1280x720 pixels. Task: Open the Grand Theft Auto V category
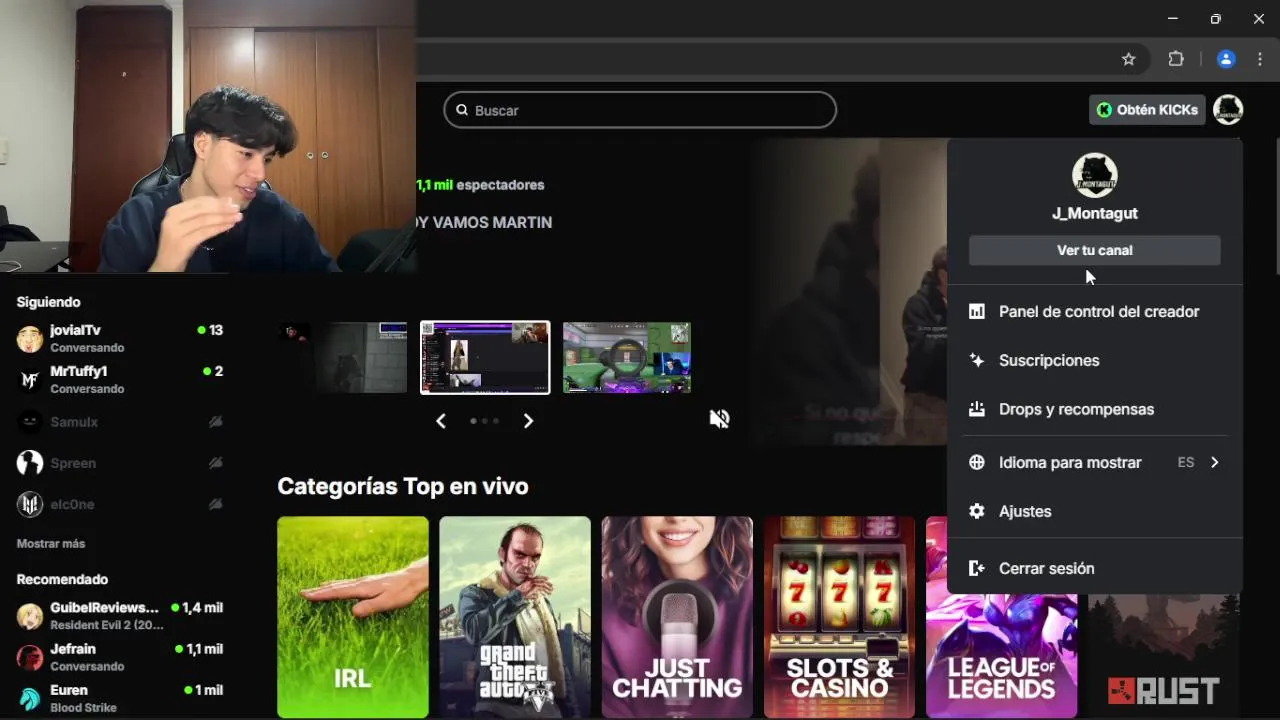point(515,617)
